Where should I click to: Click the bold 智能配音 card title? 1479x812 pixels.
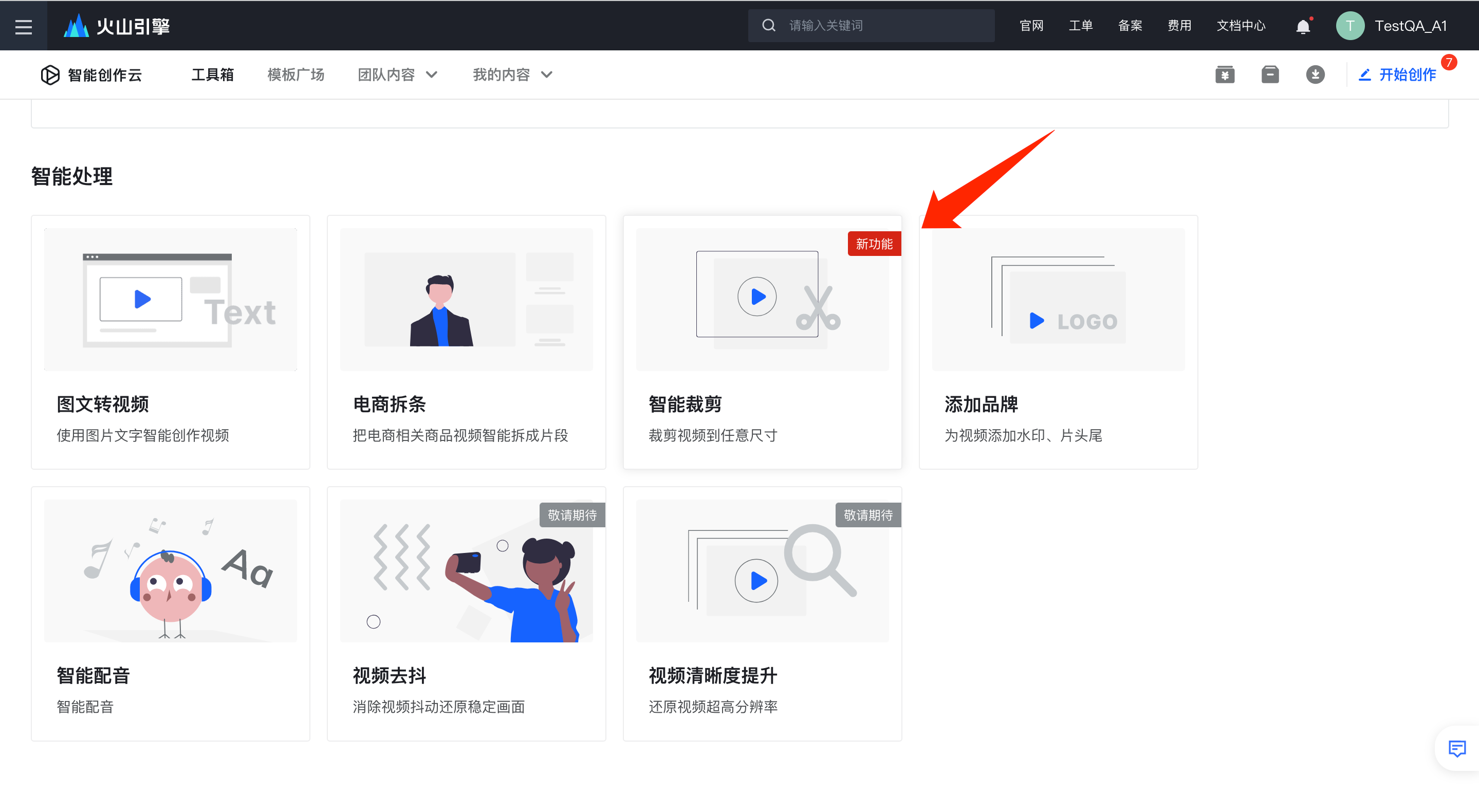coord(93,675)
